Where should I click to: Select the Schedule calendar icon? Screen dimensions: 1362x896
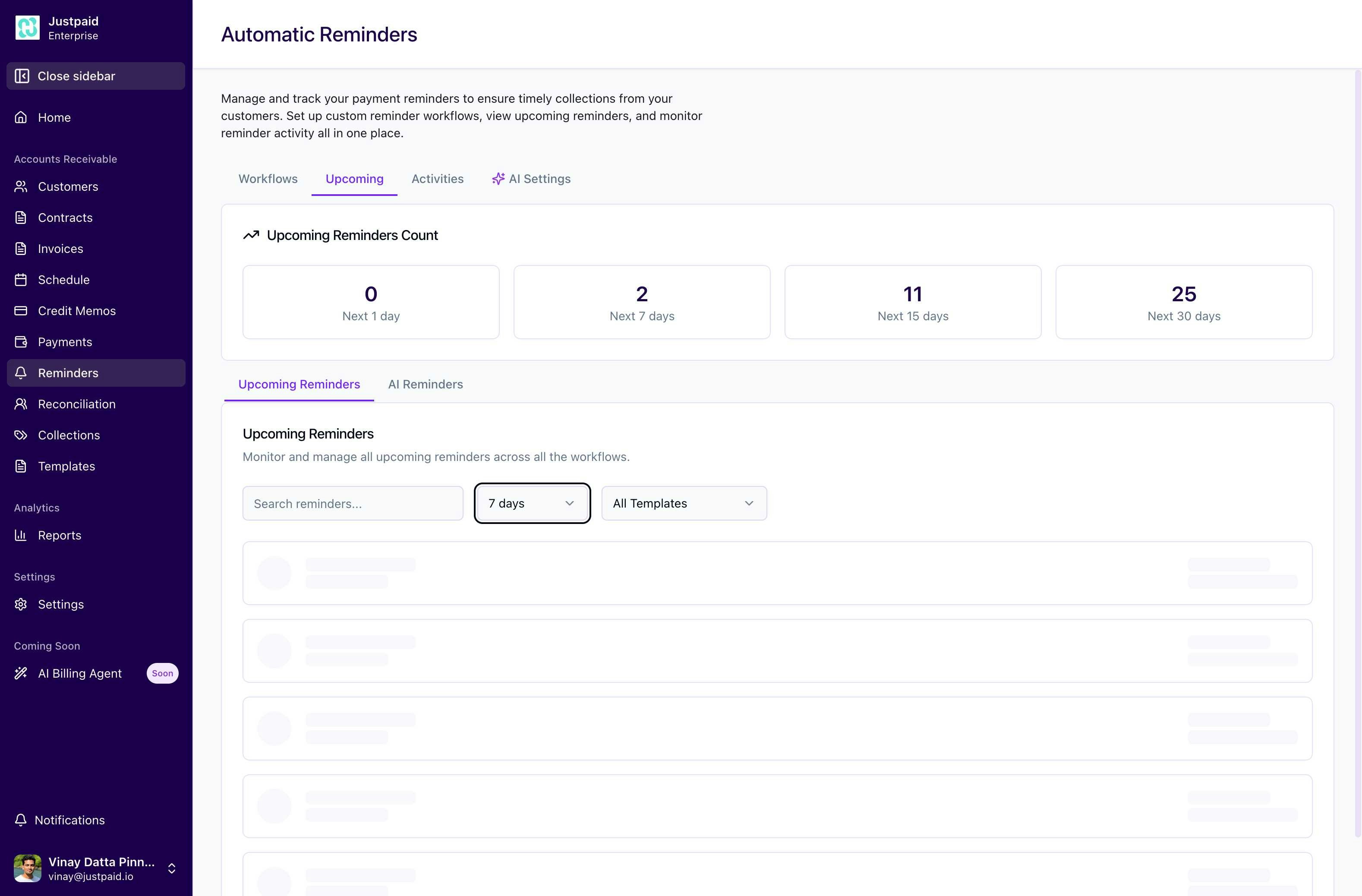[21, 279]
